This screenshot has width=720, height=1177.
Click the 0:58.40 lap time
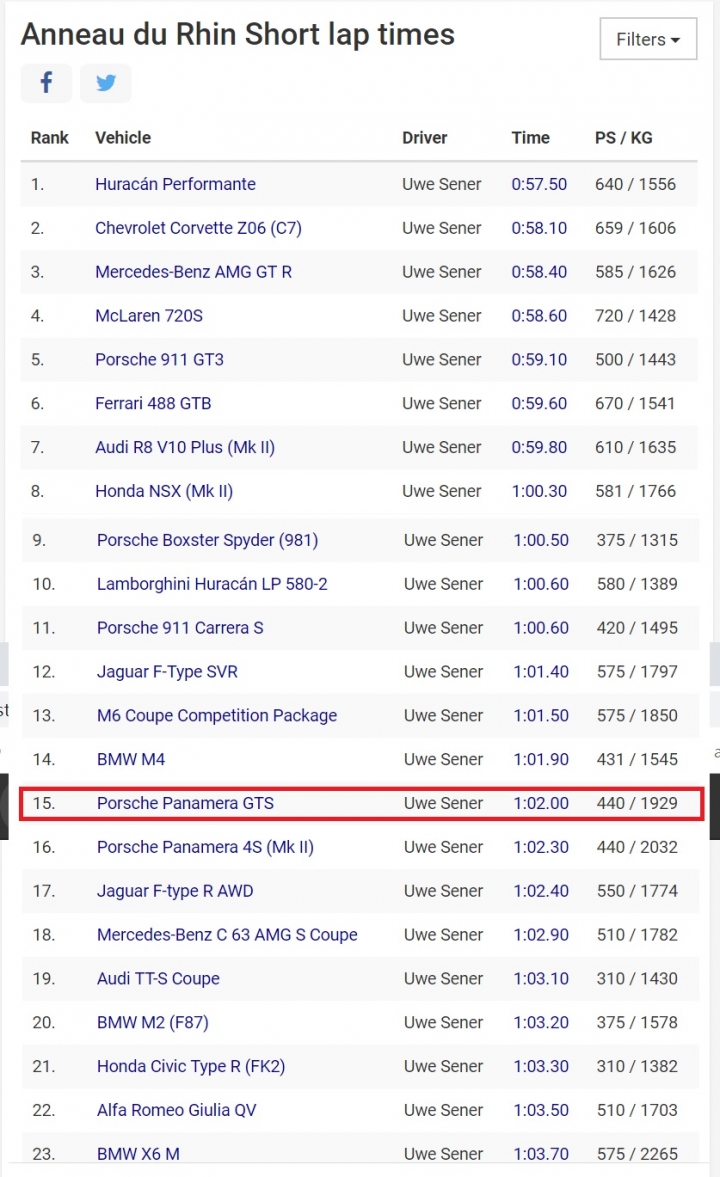pos(539,272)
